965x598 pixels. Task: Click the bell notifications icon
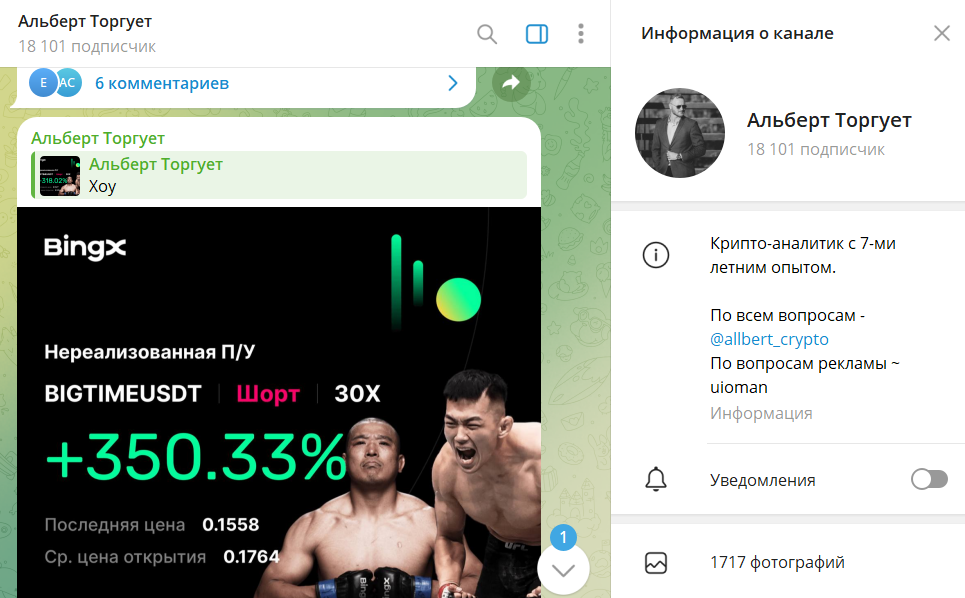[x=655, y=479]
